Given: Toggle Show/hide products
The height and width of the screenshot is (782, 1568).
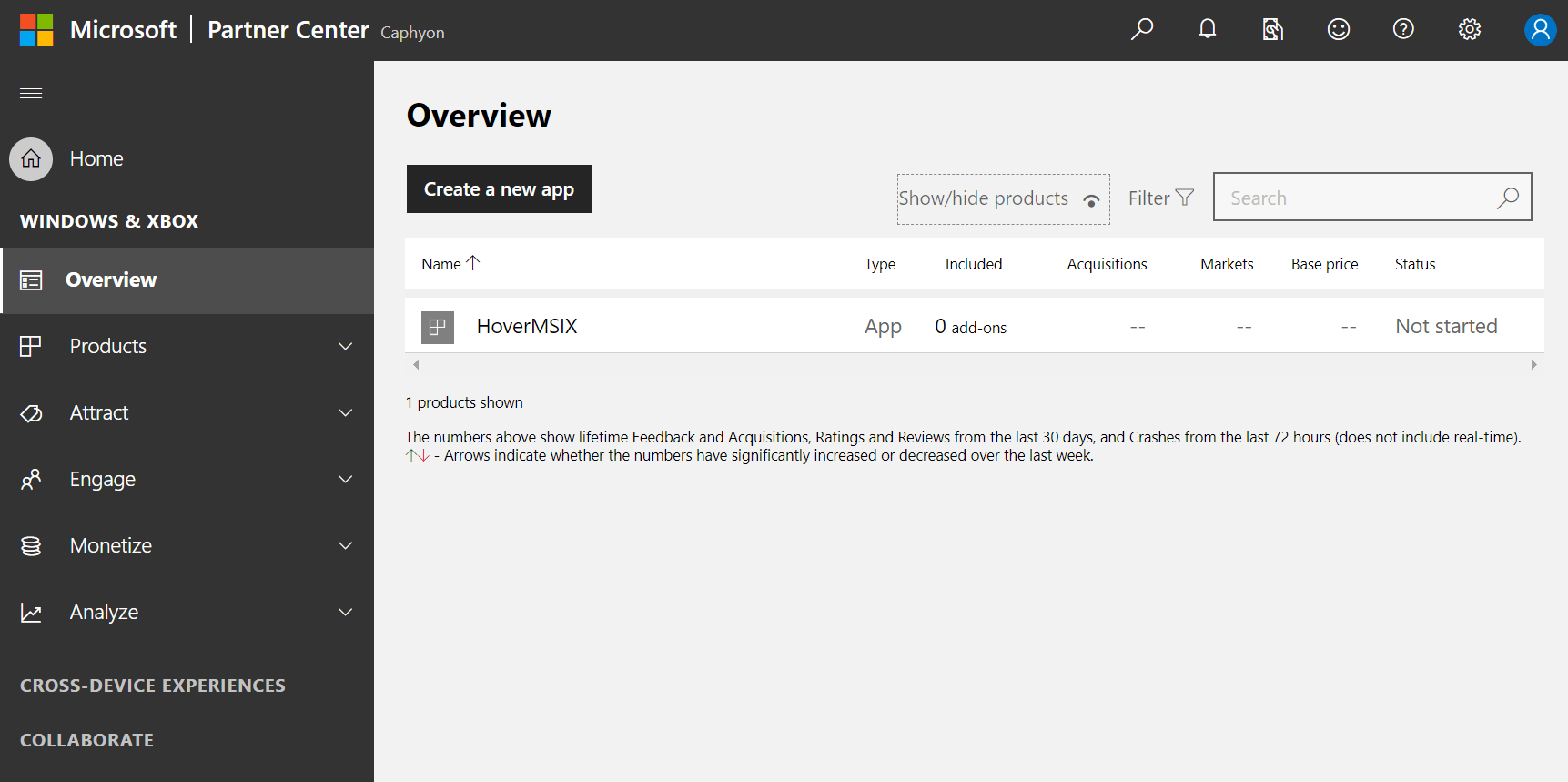Looking at the screenshot, I should (1003, 198).
